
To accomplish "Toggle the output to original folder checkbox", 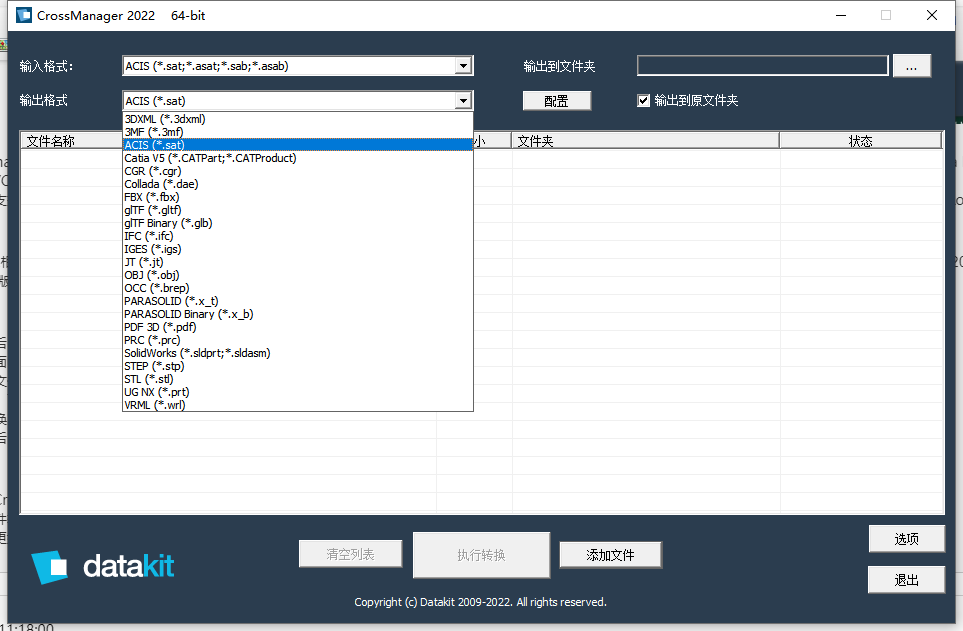I will point(643,101).
